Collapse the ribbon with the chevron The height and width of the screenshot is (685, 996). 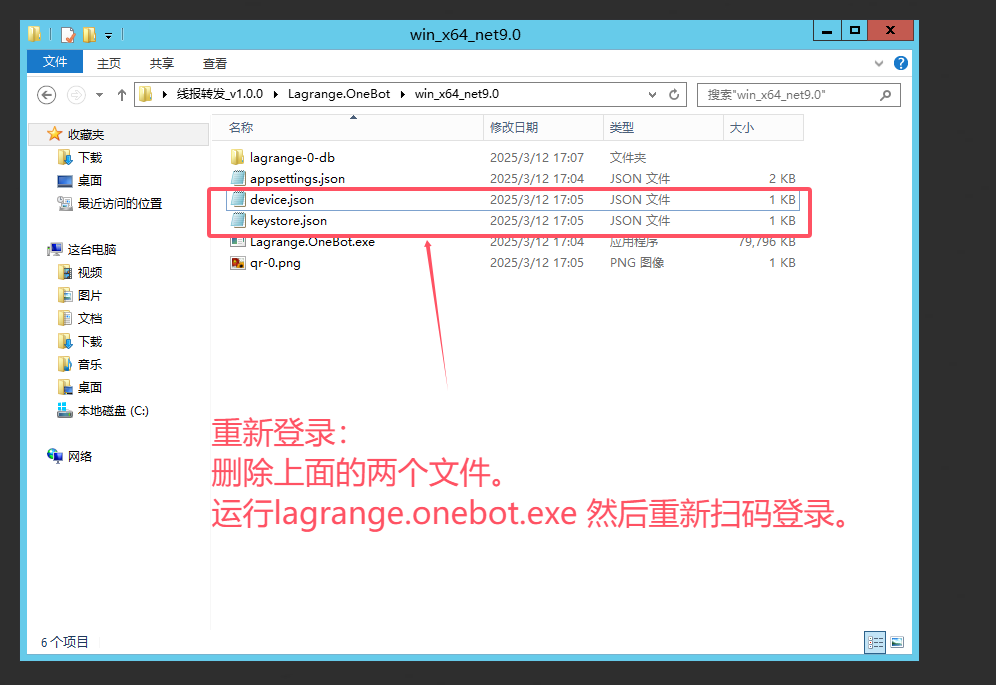[x=878, y=61]
